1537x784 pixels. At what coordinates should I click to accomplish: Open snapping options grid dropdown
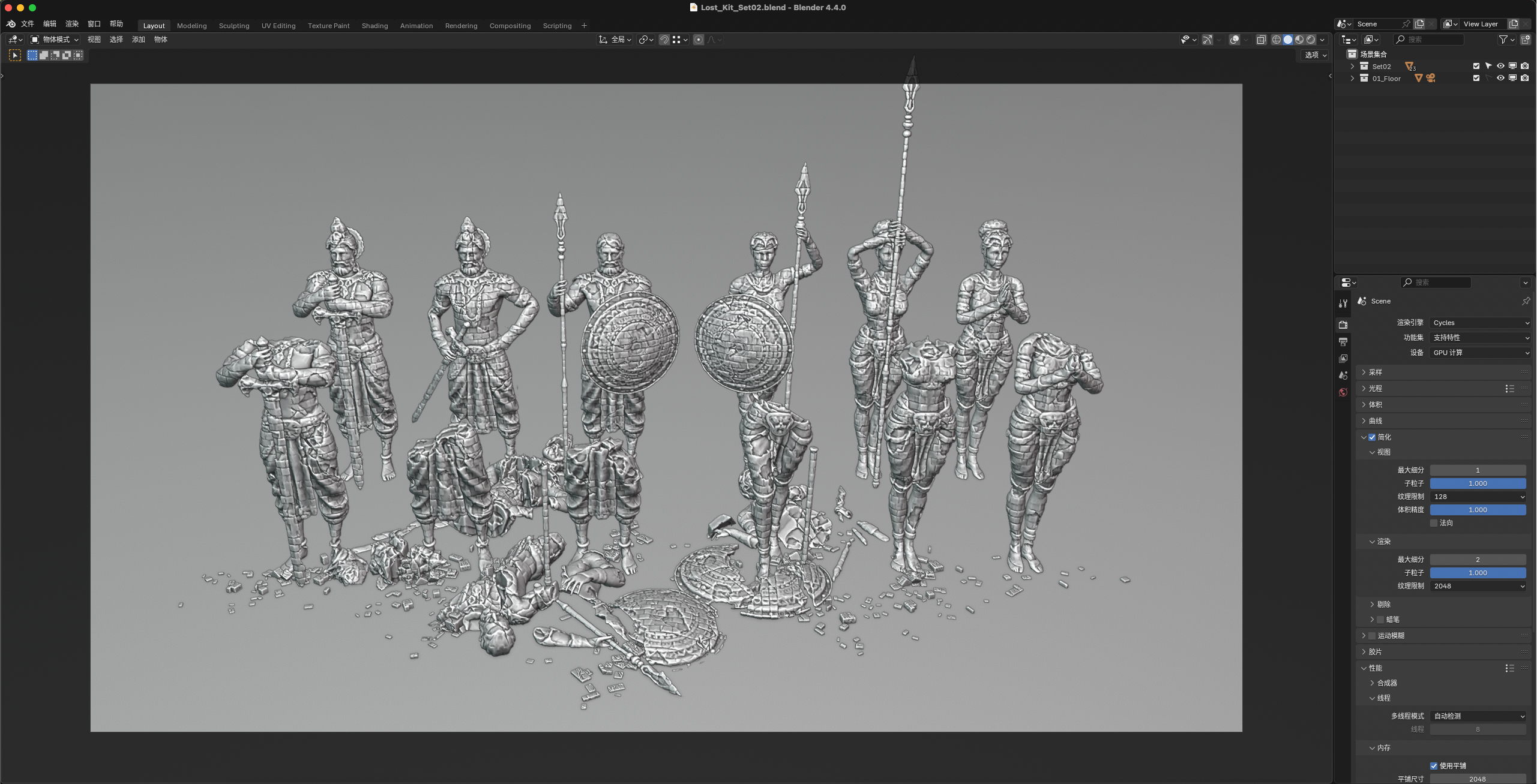[680, 40]
